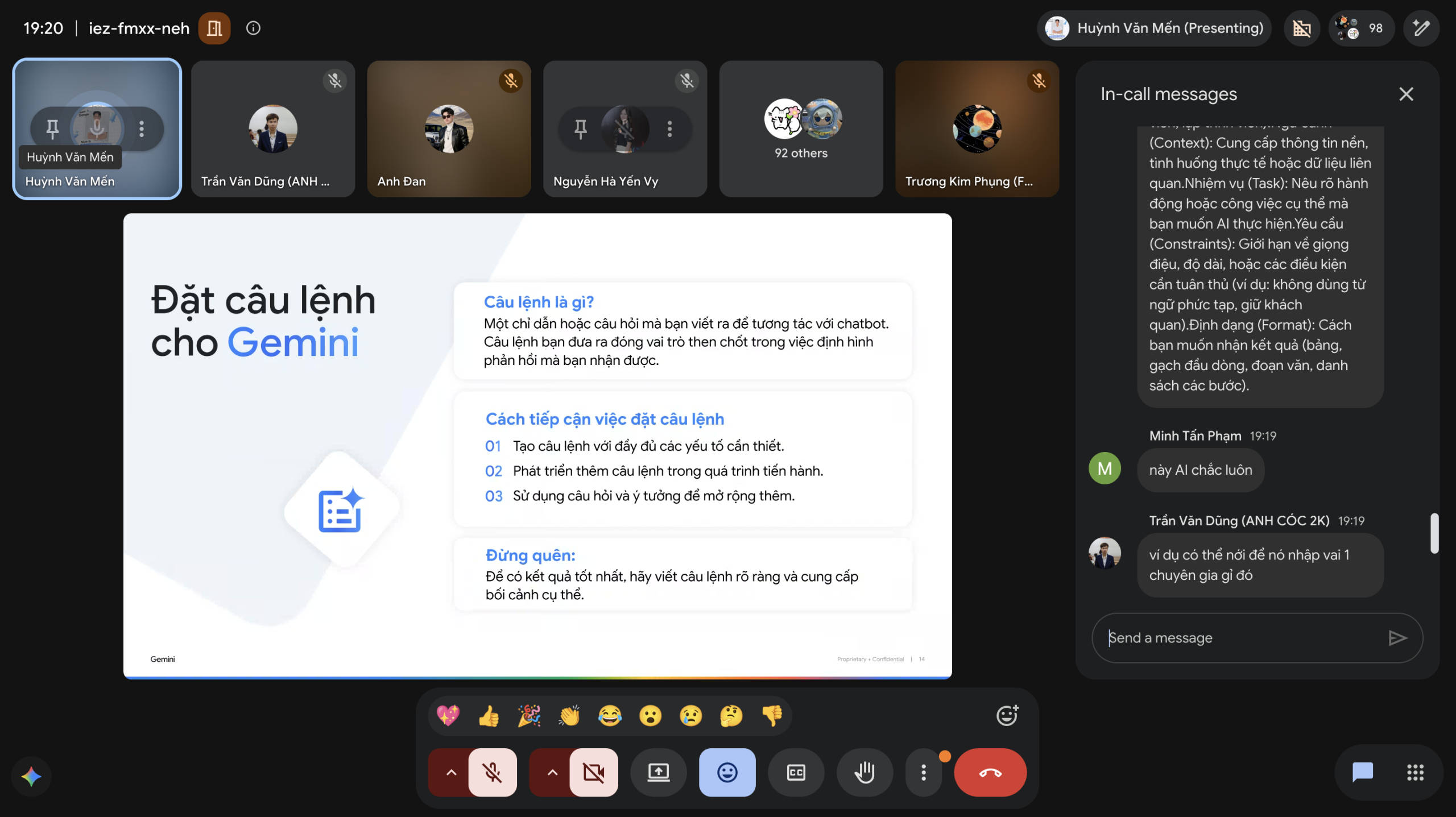Pin Nguyễn Hà Yến Vy's tile
Screen dimensions: 1456x817
pyautogui.click(x=580, y=129)
